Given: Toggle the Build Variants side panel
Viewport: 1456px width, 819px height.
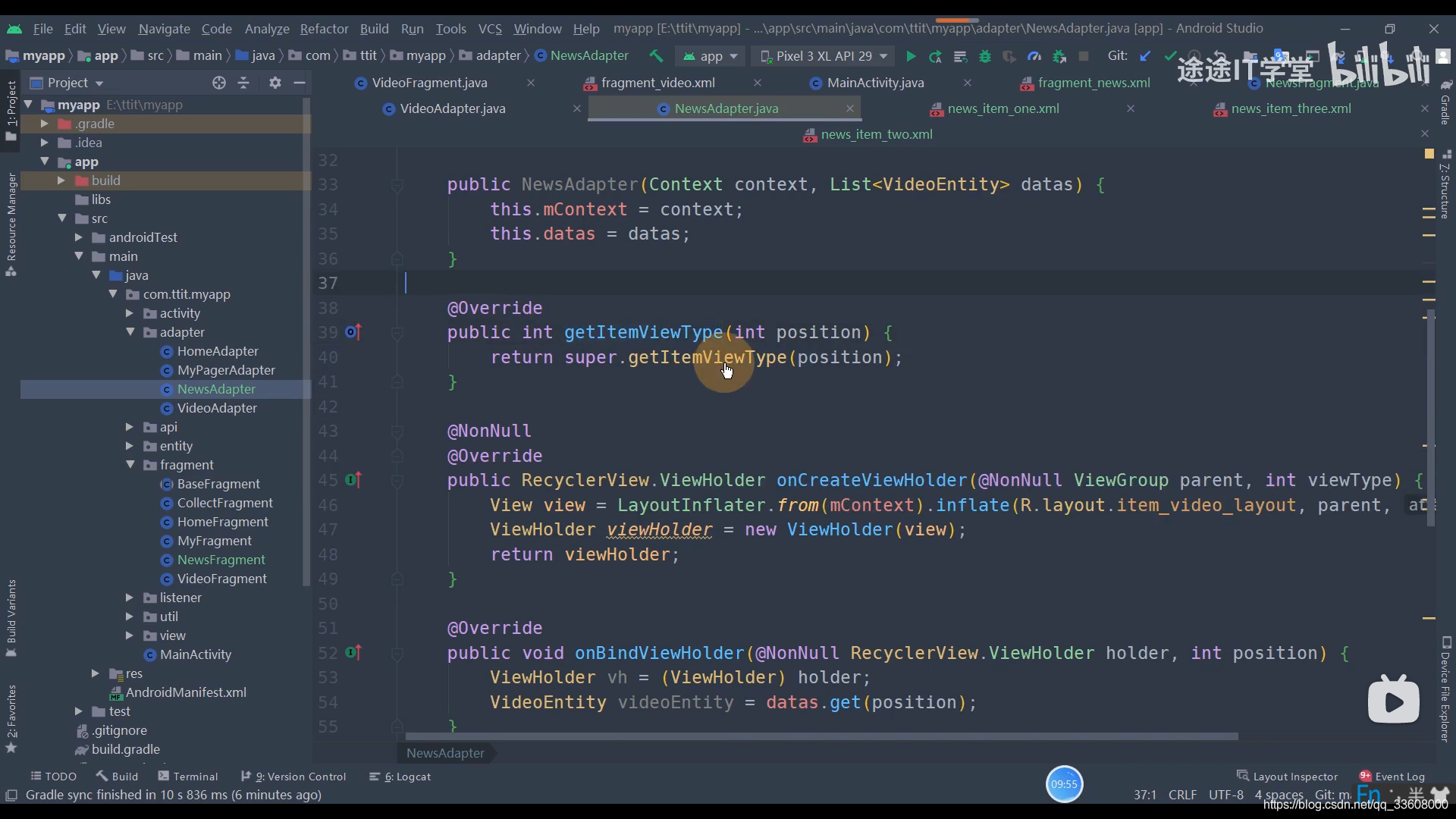Looking at the screenshot, I should click(x=11, y=617).
